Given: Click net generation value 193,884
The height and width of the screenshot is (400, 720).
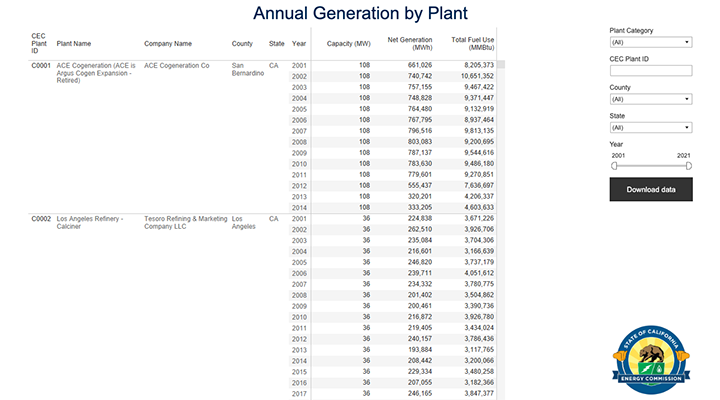Looking at the screenshot, I should point(420,350).
